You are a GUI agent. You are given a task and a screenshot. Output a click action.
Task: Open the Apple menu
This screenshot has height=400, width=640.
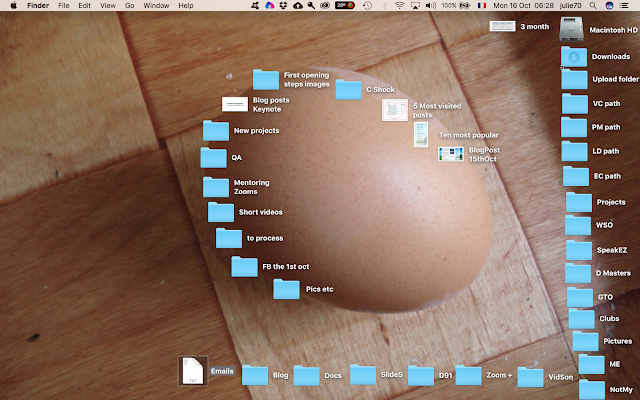click(x=13, y=5)
